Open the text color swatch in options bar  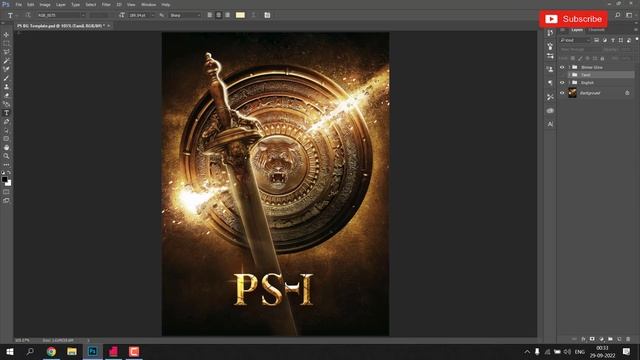(x=240, y=15)
